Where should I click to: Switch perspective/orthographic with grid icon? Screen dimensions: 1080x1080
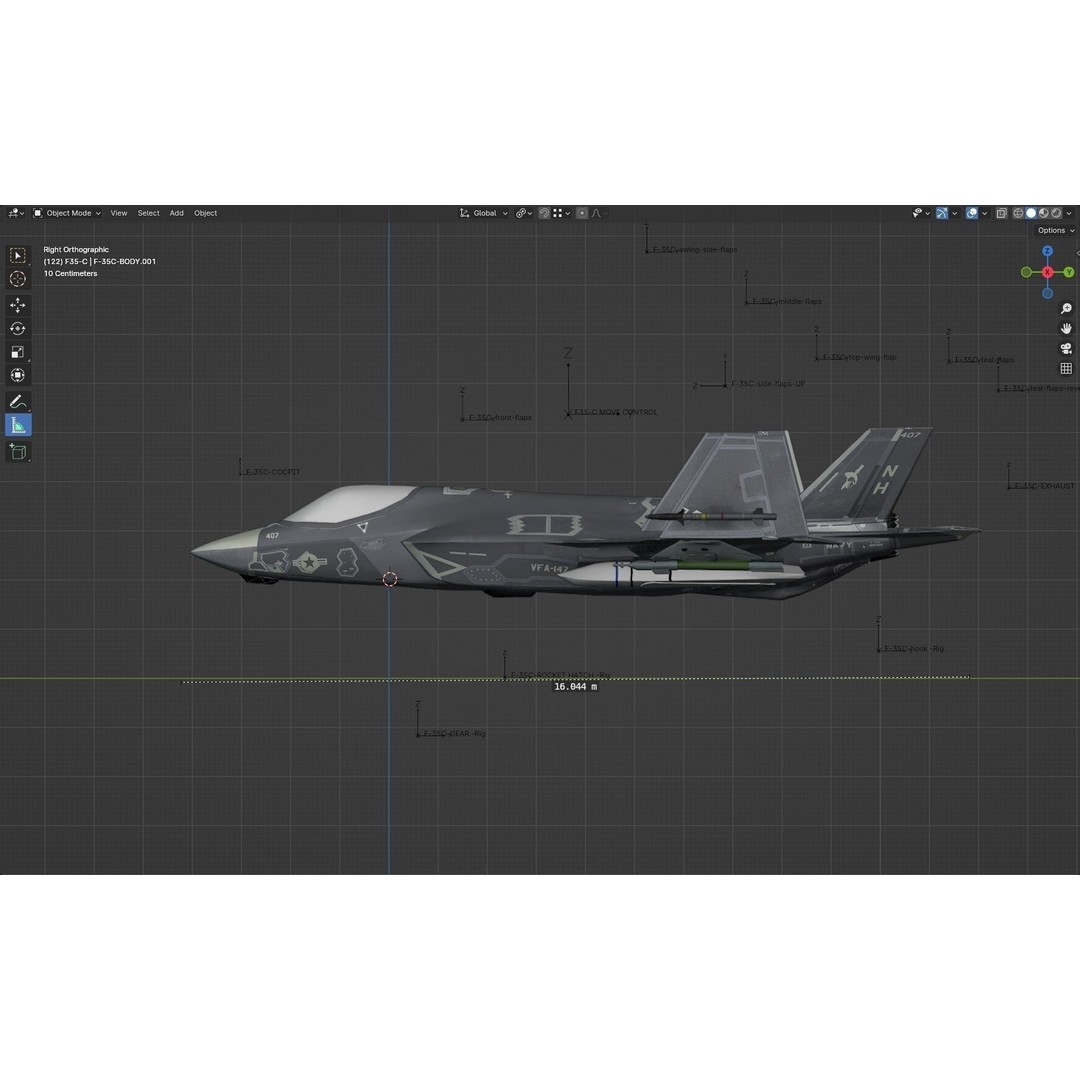point(1066,368)
